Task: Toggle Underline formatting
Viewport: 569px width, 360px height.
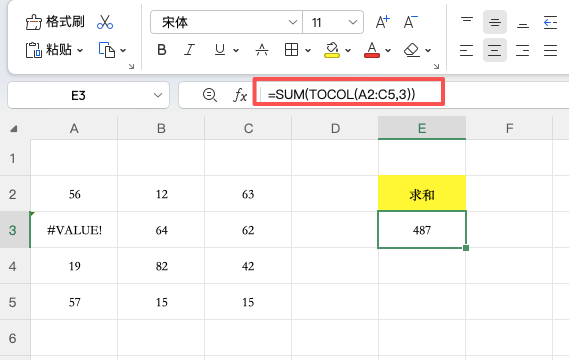Action: 220,50
